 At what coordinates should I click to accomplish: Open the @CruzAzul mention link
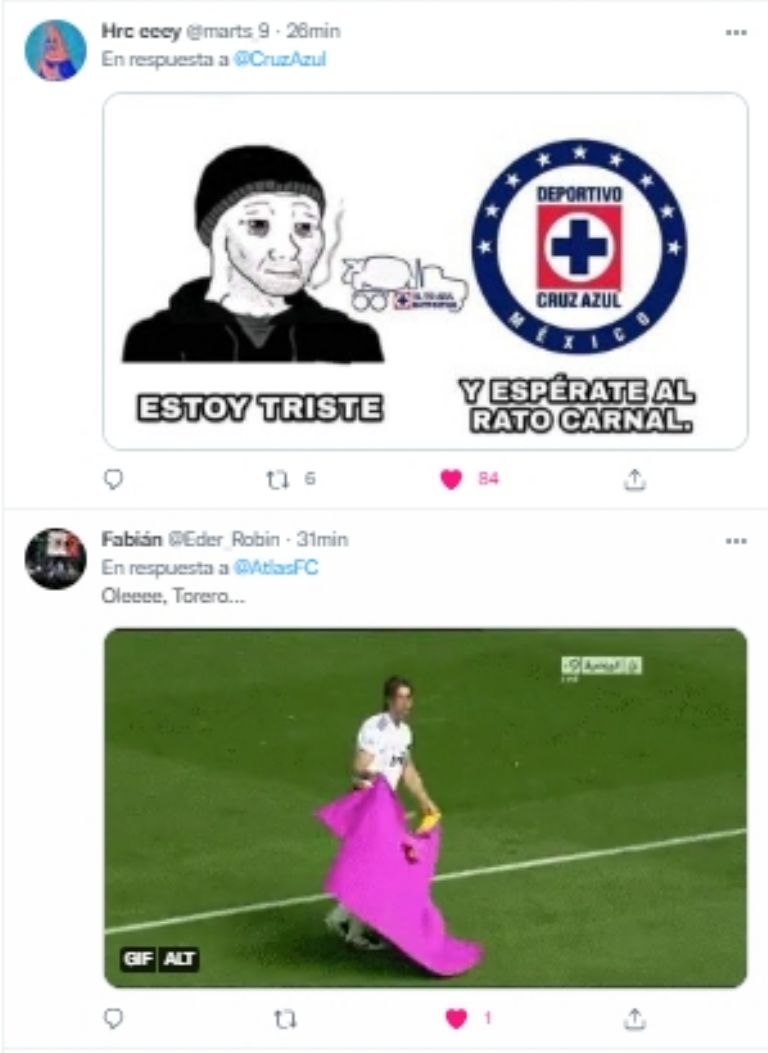click(x=280, y=59)
